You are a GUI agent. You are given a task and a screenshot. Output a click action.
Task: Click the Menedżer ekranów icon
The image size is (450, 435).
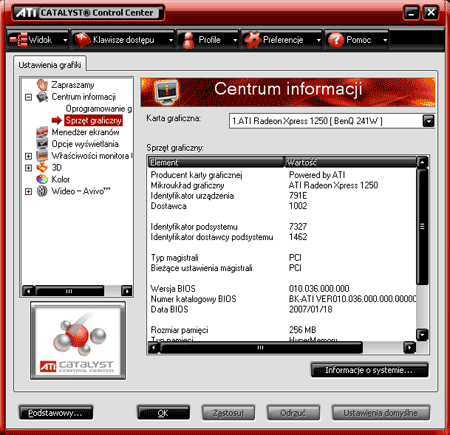point(42,132)
